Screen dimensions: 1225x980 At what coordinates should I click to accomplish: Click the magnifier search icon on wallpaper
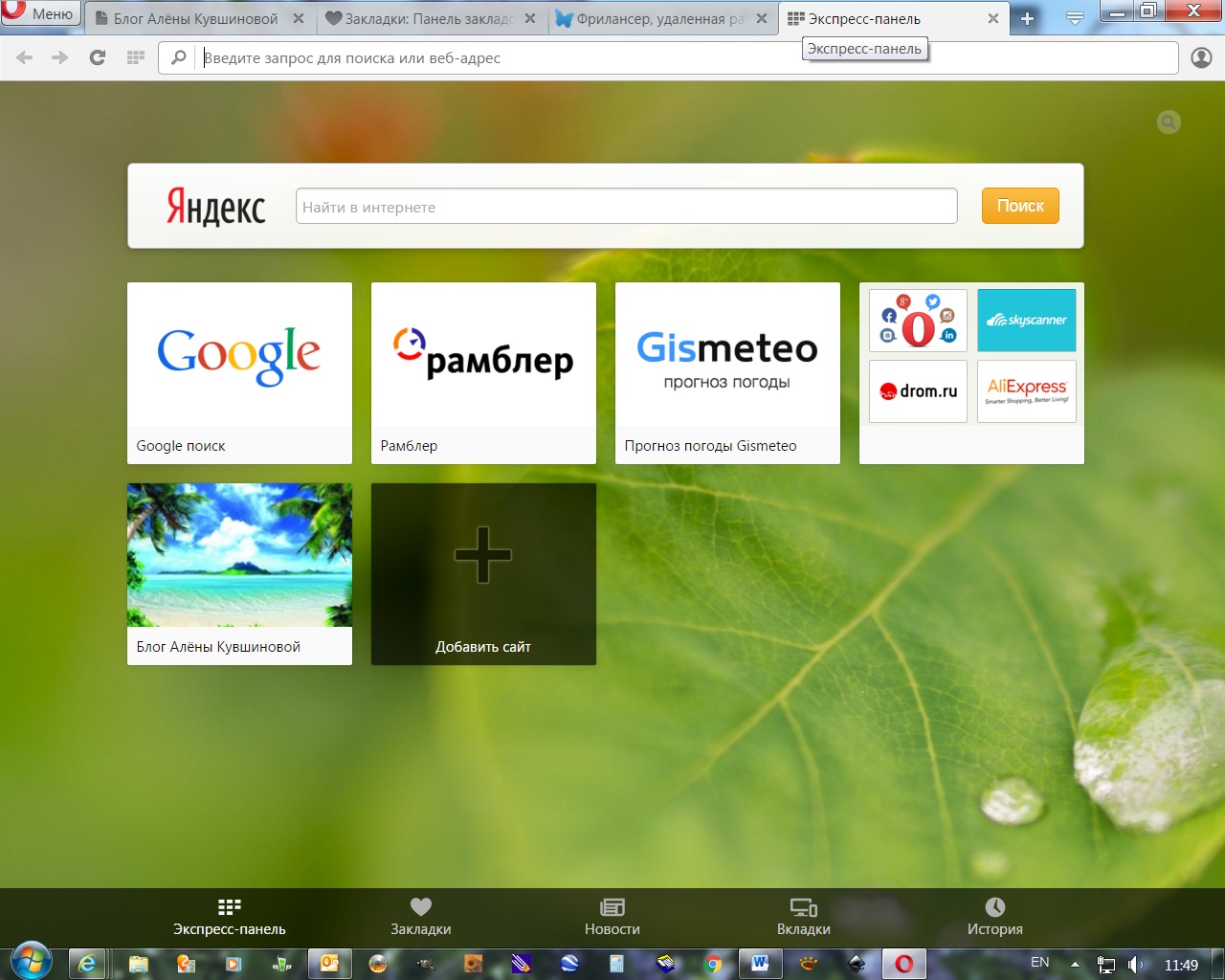coord(1168,122)
